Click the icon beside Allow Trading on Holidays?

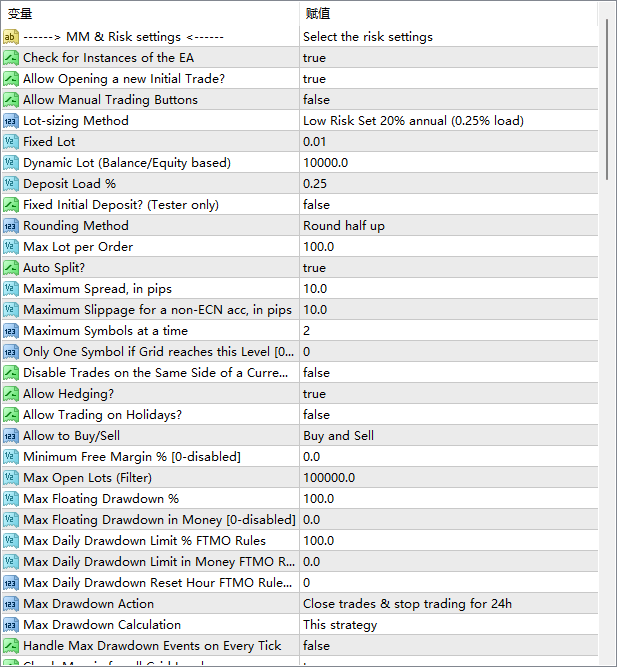point(11,415)
